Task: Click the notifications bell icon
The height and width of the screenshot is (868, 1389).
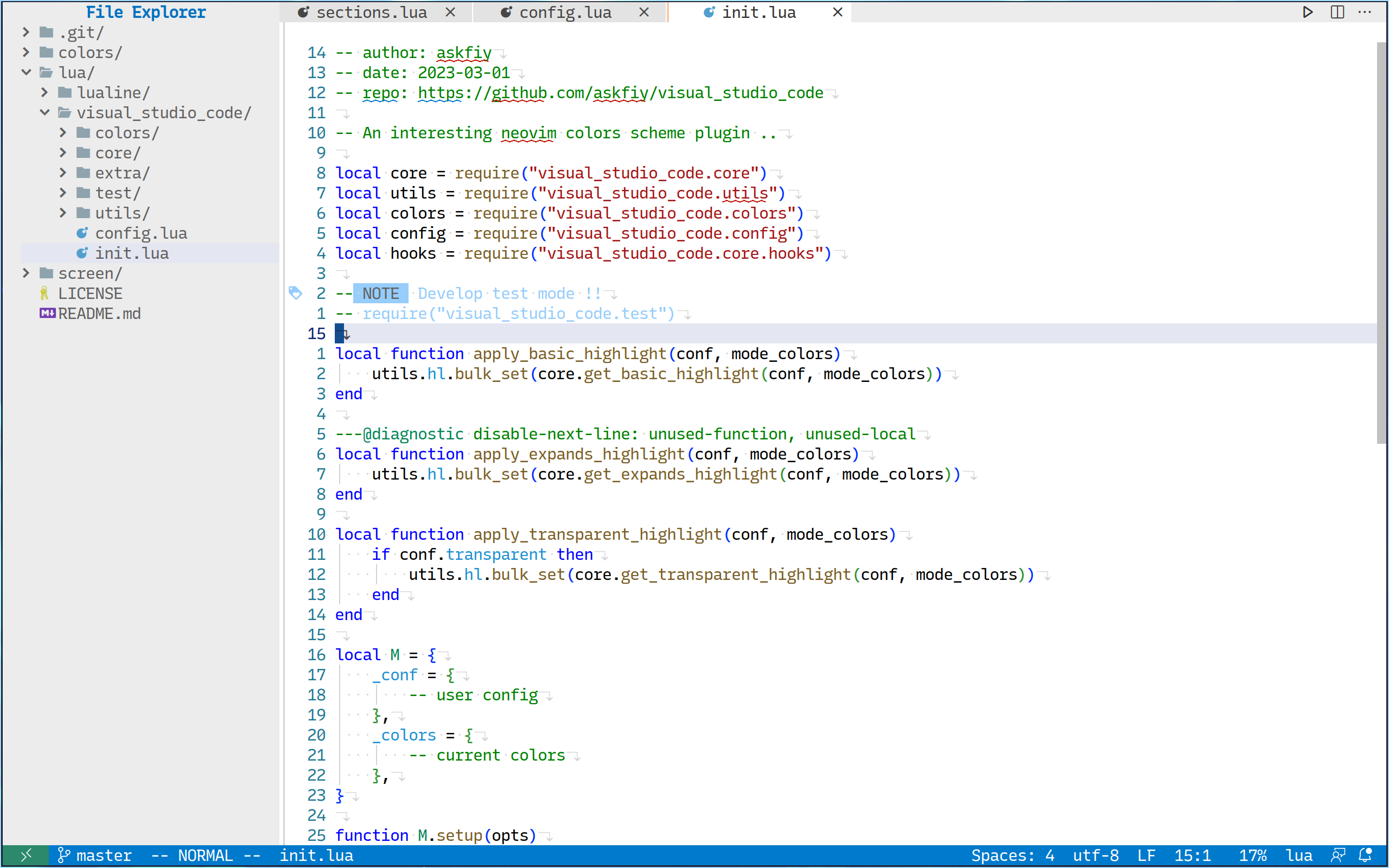Action: [x=1366, y=856]
